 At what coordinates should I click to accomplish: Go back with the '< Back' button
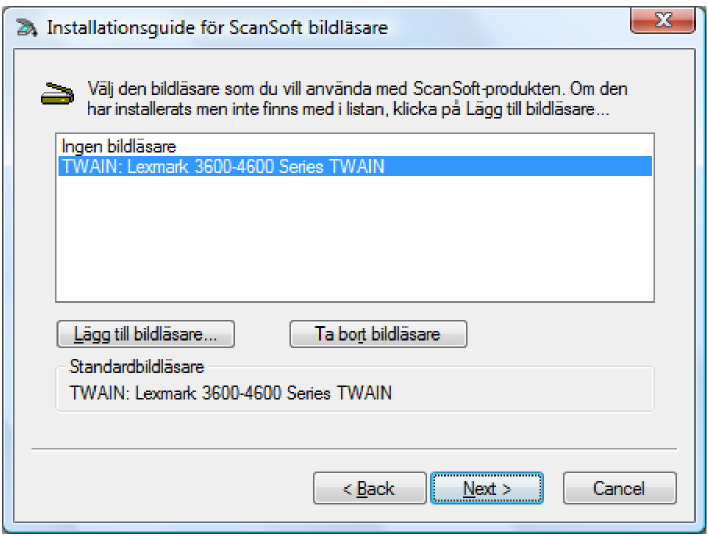(x=369, y=488)
